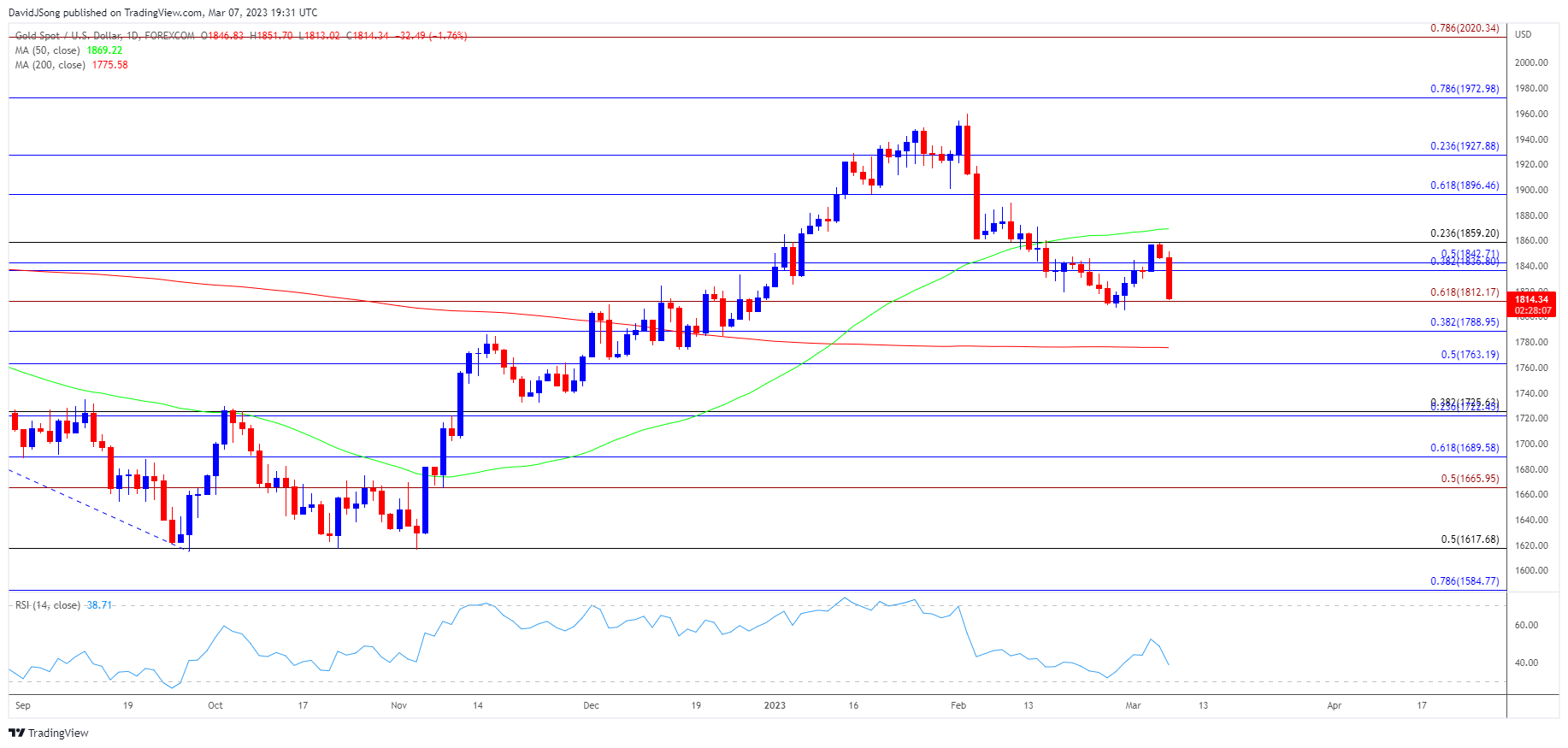Click the green 1869.22 MA value
Screen dimensions: 1568x748
104,50
